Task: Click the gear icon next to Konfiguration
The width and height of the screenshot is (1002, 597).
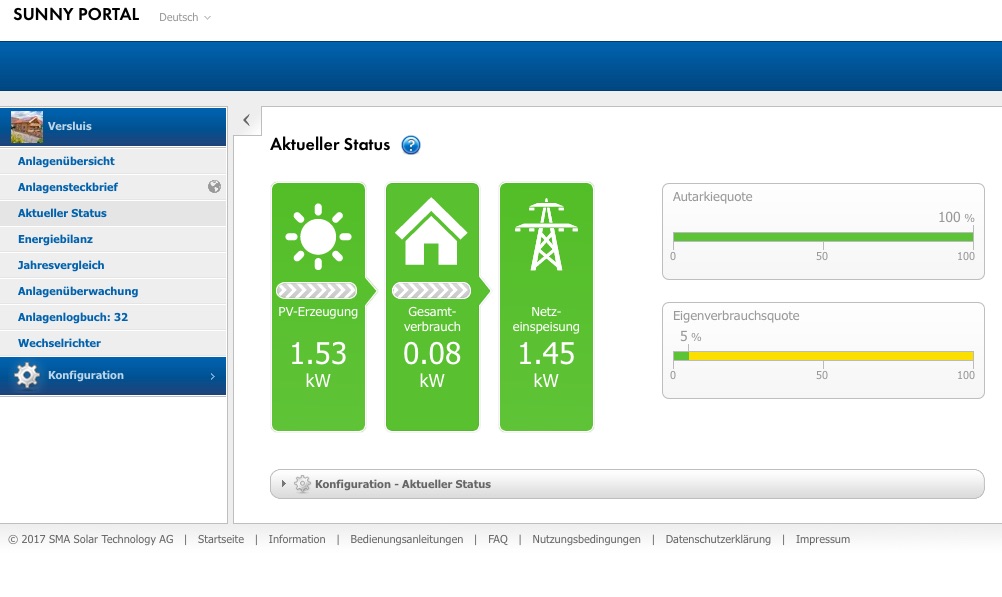Action: pos(27,376)
